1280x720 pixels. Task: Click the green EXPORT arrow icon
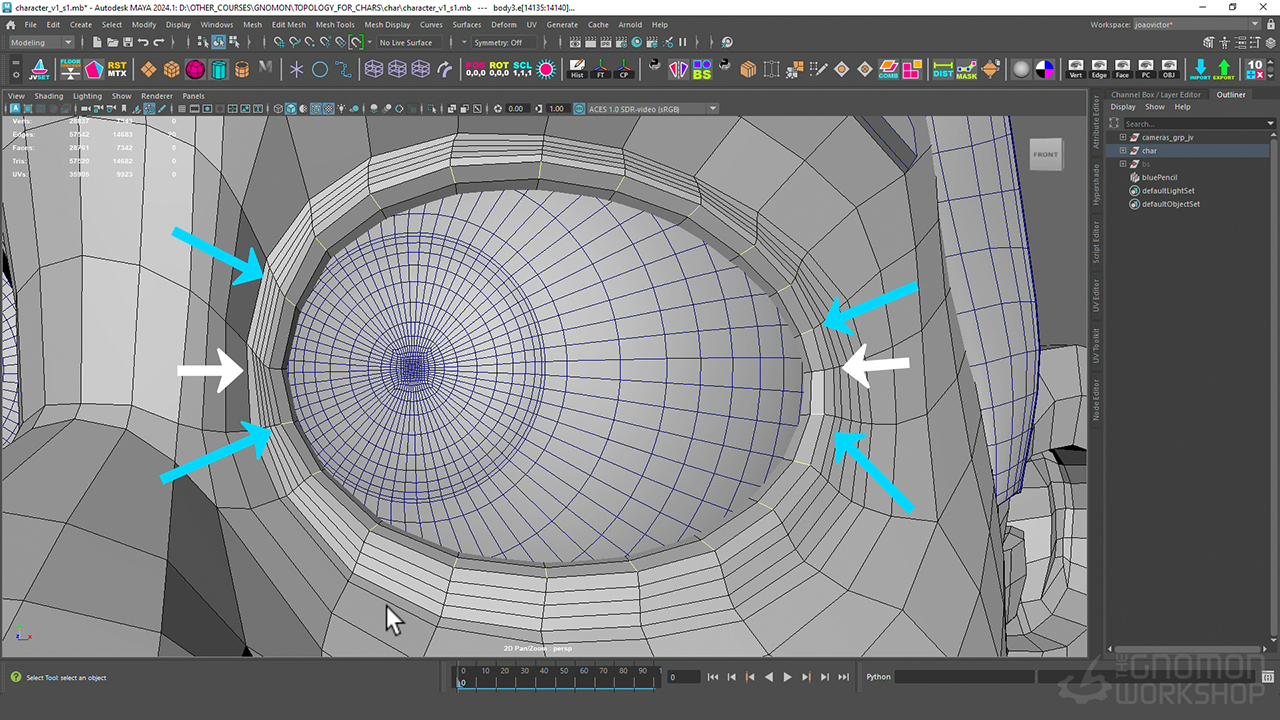click(1224, 69)
